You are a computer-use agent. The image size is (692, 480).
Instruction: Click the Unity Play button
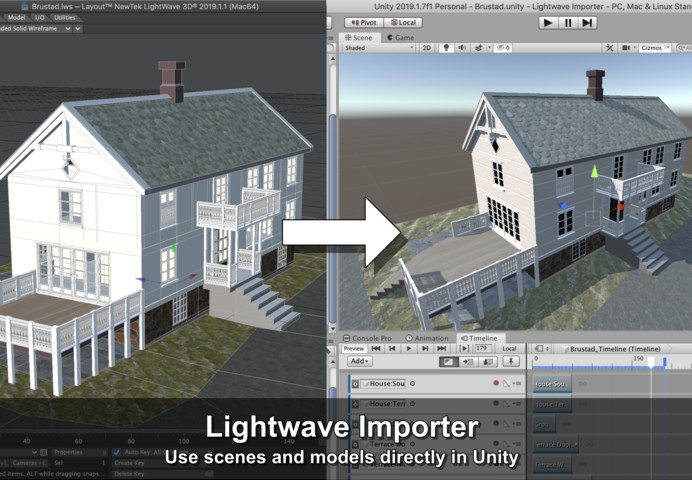pos(548,23)
